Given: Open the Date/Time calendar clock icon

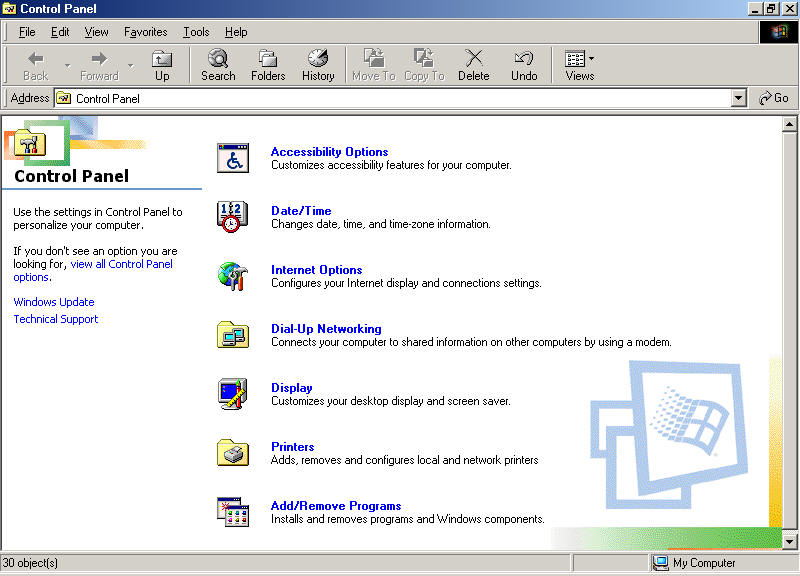Looking at the screenshot, I should click(x=233, y=217).
